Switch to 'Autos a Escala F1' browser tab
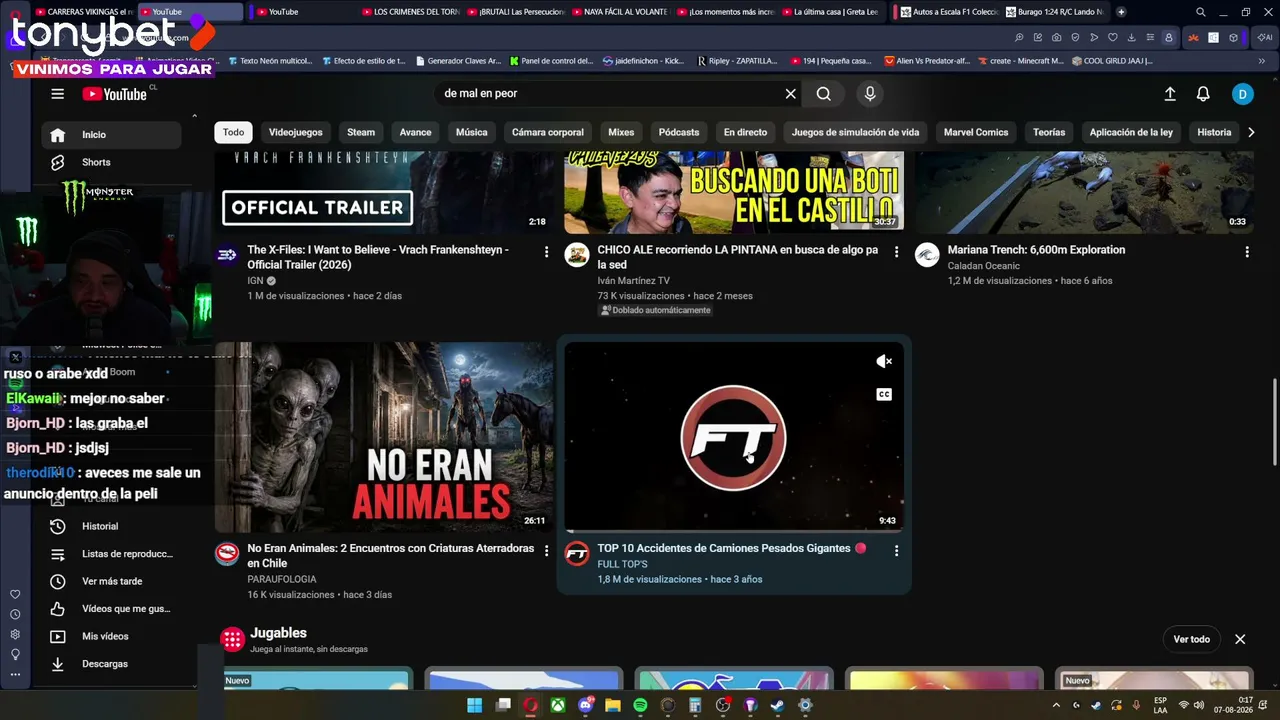This screenshot has height=720, width=1280. (949, 12)
